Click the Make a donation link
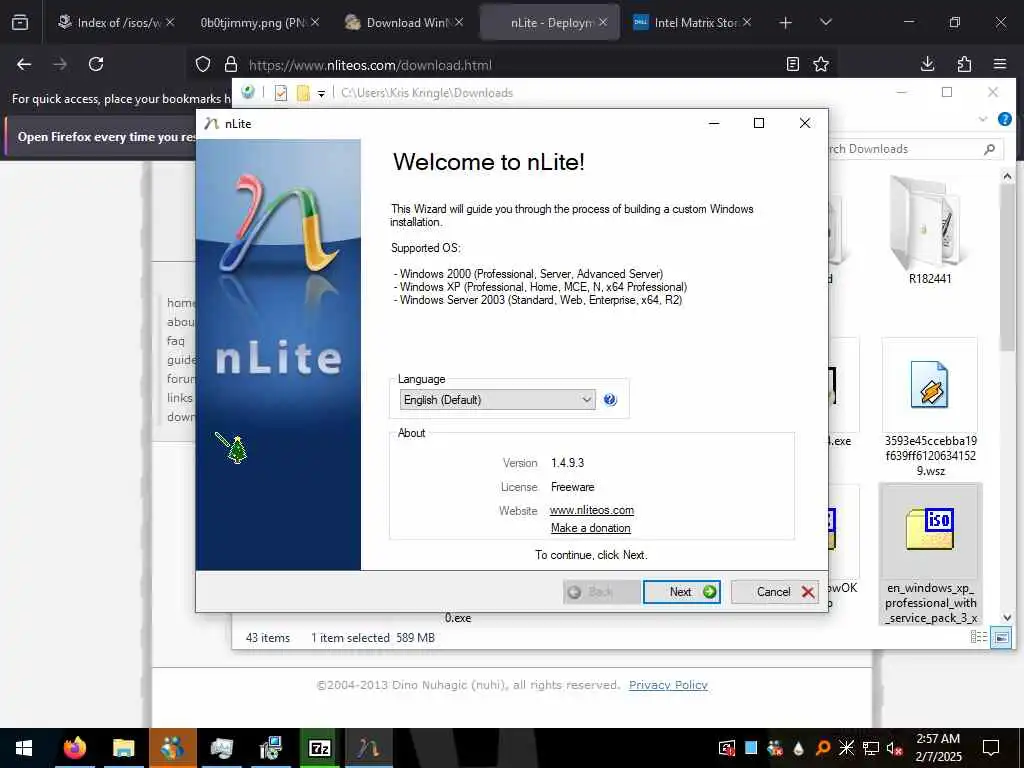Image resolution: width=1024 pixels, height=768 pixels. tap(590, 528)
